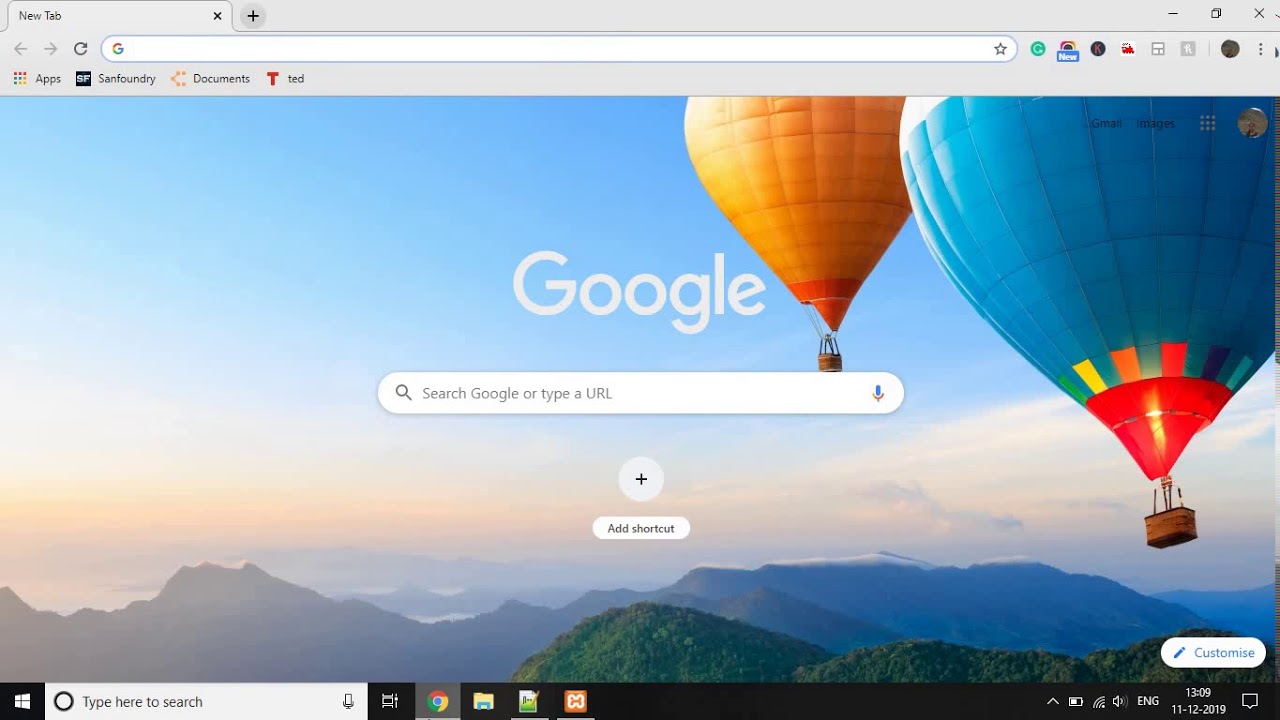
Task: Open File Explorer from taskbar
Action: [x=483, y=701]
